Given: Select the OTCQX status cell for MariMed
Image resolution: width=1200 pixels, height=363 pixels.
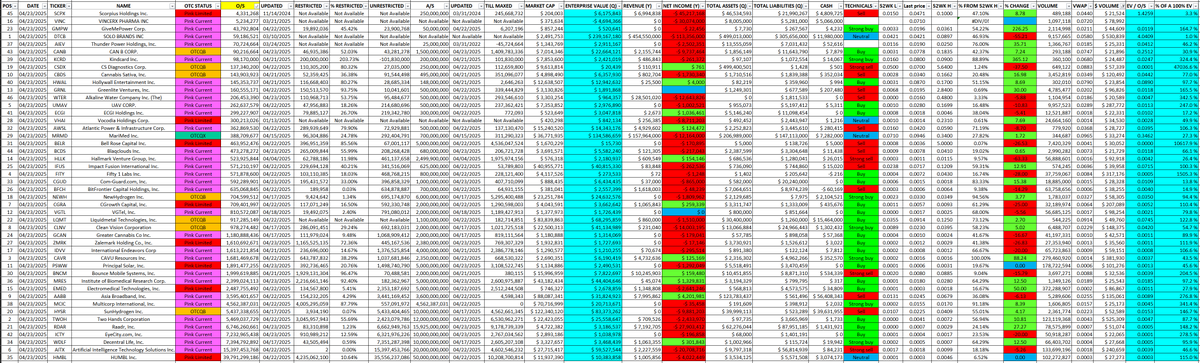Looking at the screenshot, I should (199, 136).
